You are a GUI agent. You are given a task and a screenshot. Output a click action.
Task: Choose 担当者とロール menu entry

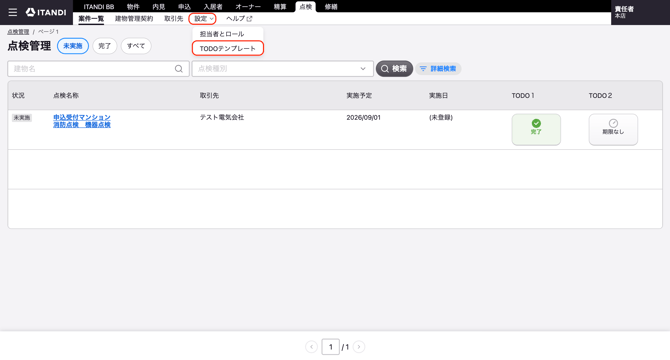pos(222,34)
